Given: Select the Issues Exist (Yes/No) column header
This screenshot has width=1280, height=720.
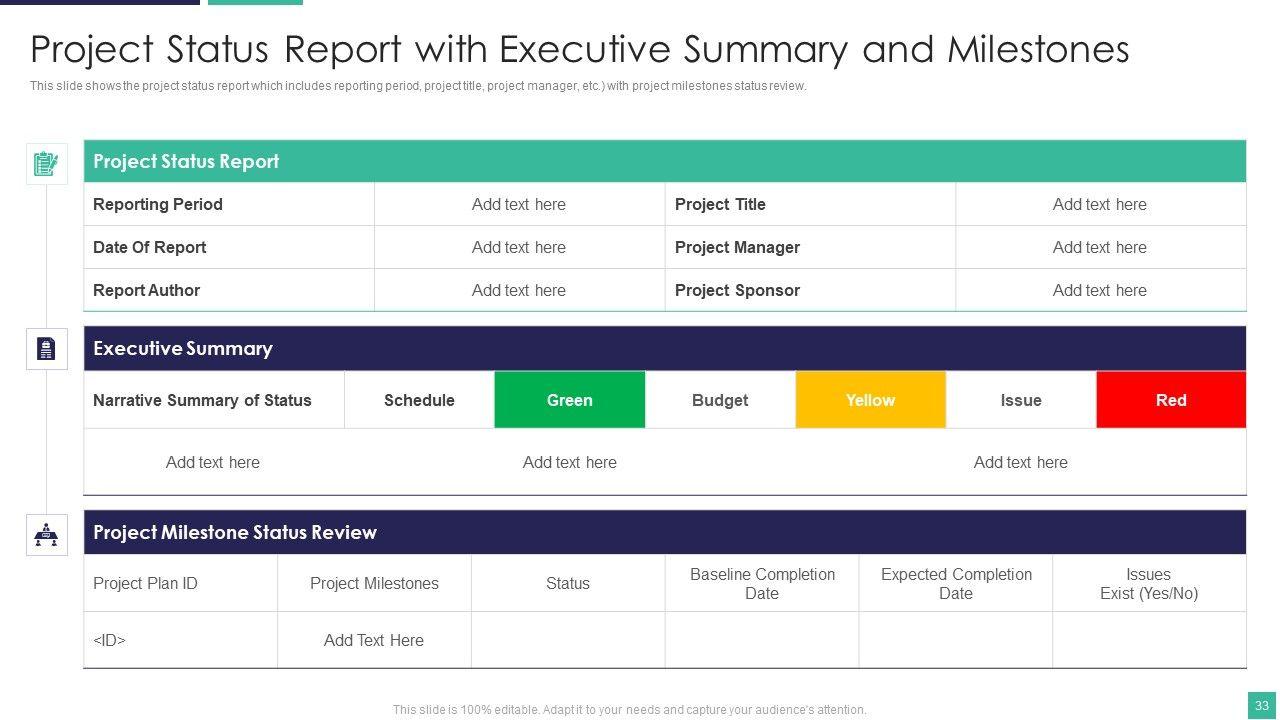Looking at the screenshot, I should (1148, 584).
